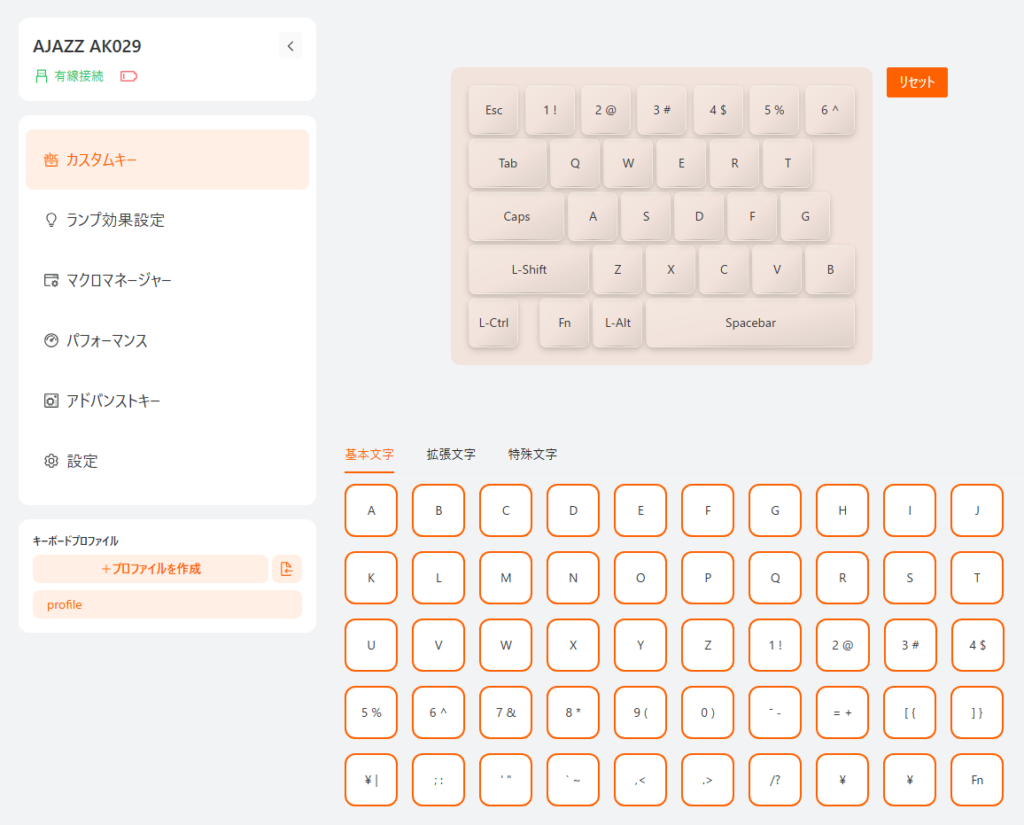1024x825 pixels.
Task: Select the Esc key on the keyboard preview
Action: click(494, 110)
